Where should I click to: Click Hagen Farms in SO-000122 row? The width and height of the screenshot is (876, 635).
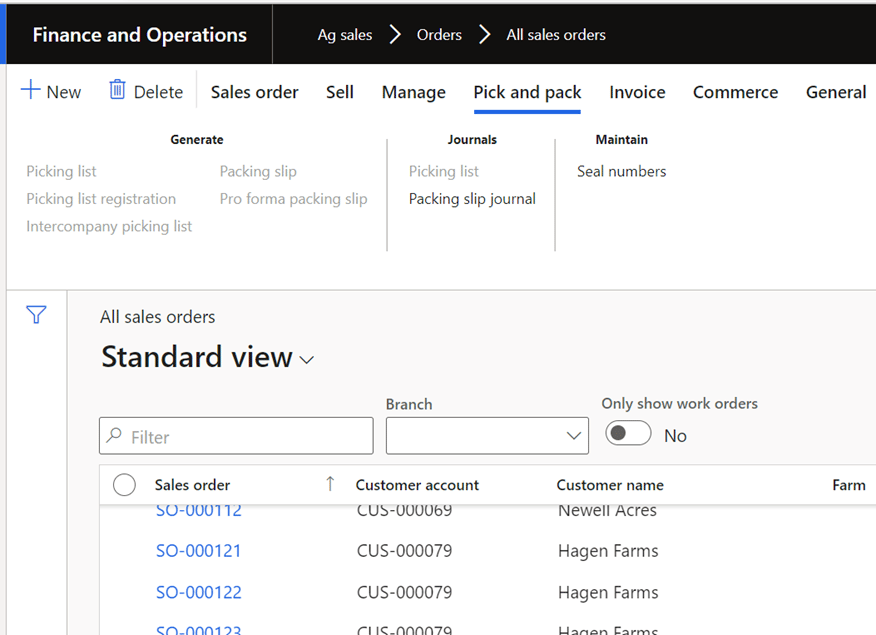pyautogui.click(x=608, y=592)
